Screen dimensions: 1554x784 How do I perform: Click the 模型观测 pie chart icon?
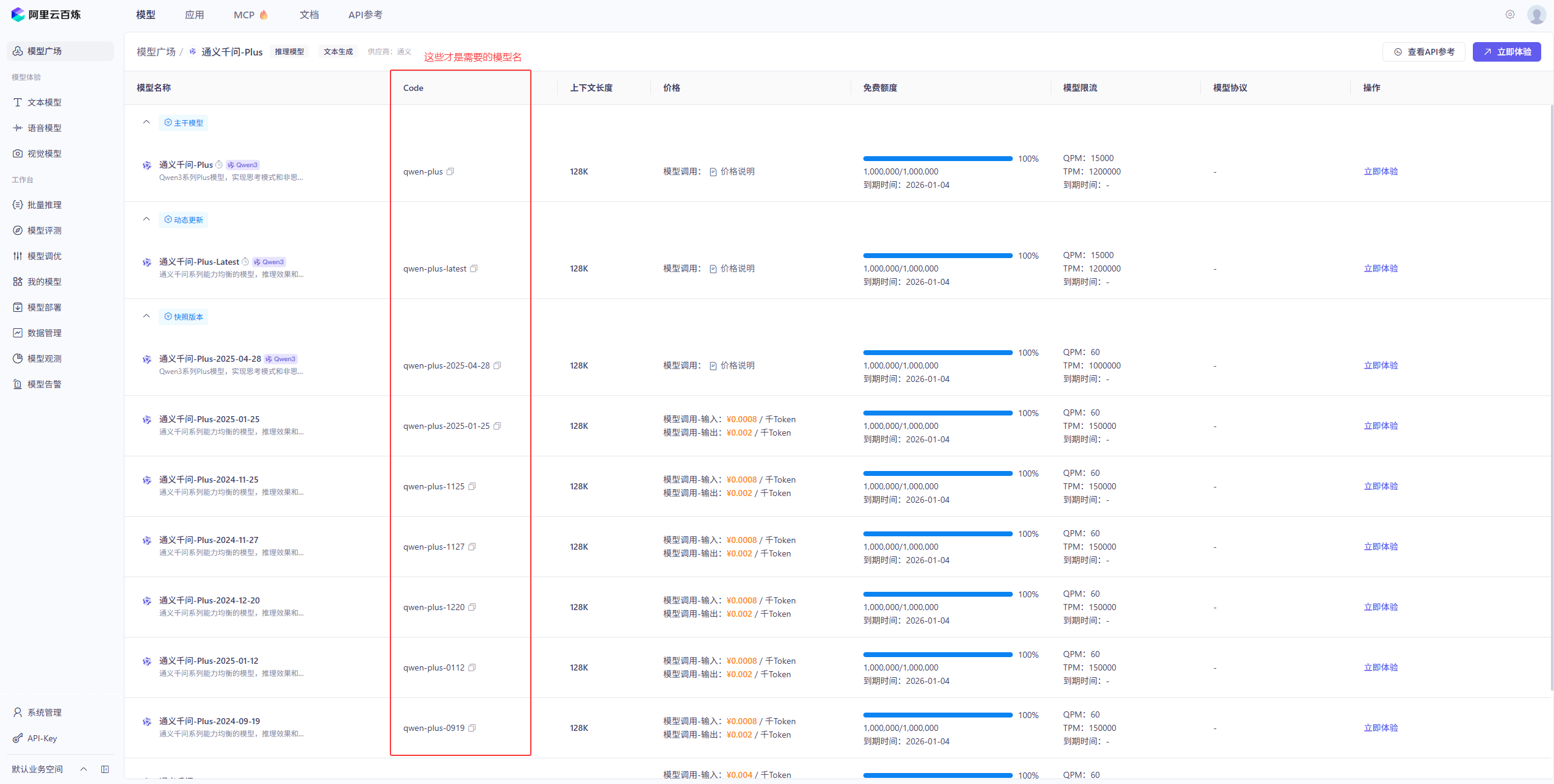[x=18, y=359]
